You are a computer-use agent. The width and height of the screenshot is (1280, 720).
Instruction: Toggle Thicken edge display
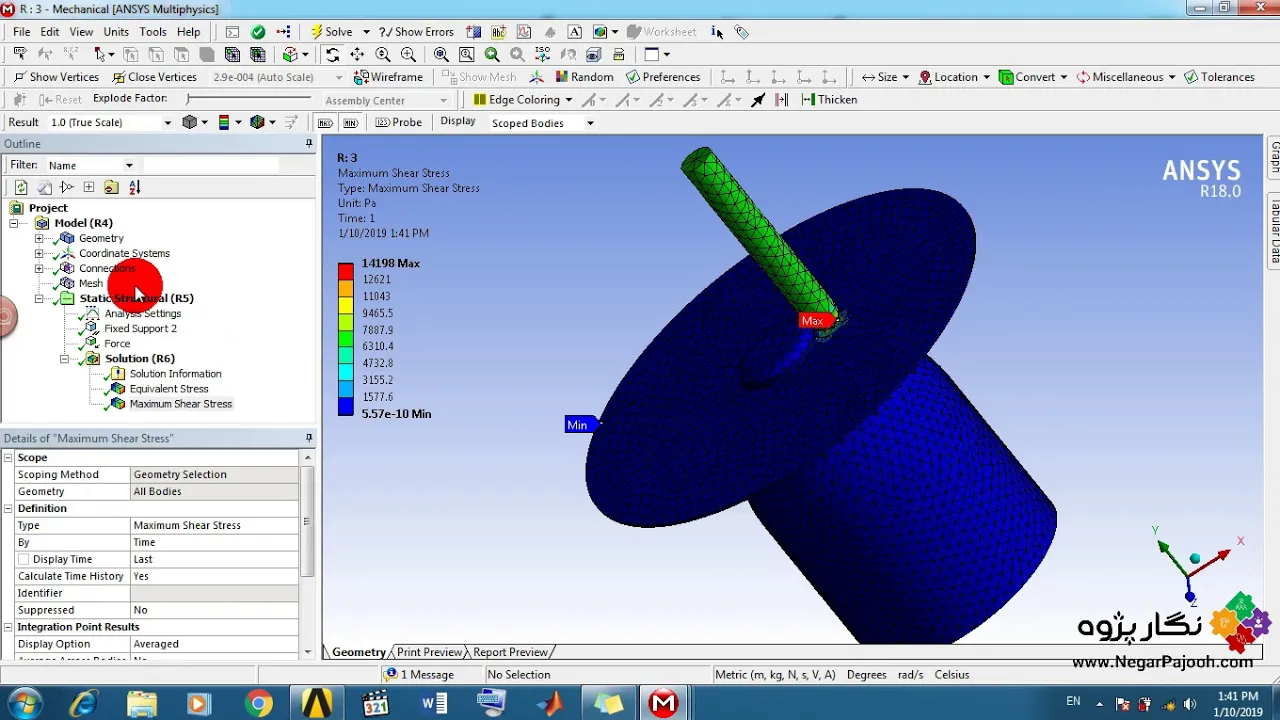(x=829, y=99)
